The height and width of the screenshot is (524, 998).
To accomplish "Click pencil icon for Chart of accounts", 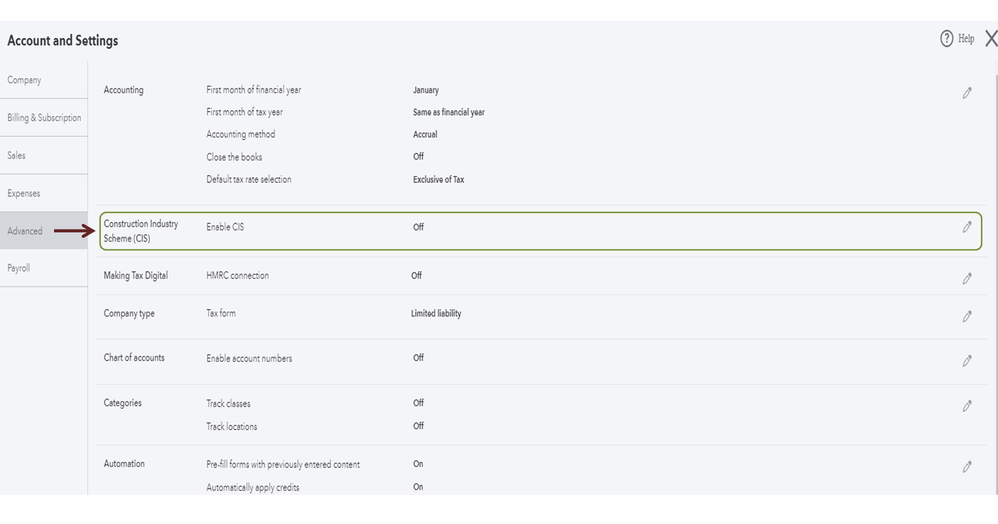I will [967, 361].
